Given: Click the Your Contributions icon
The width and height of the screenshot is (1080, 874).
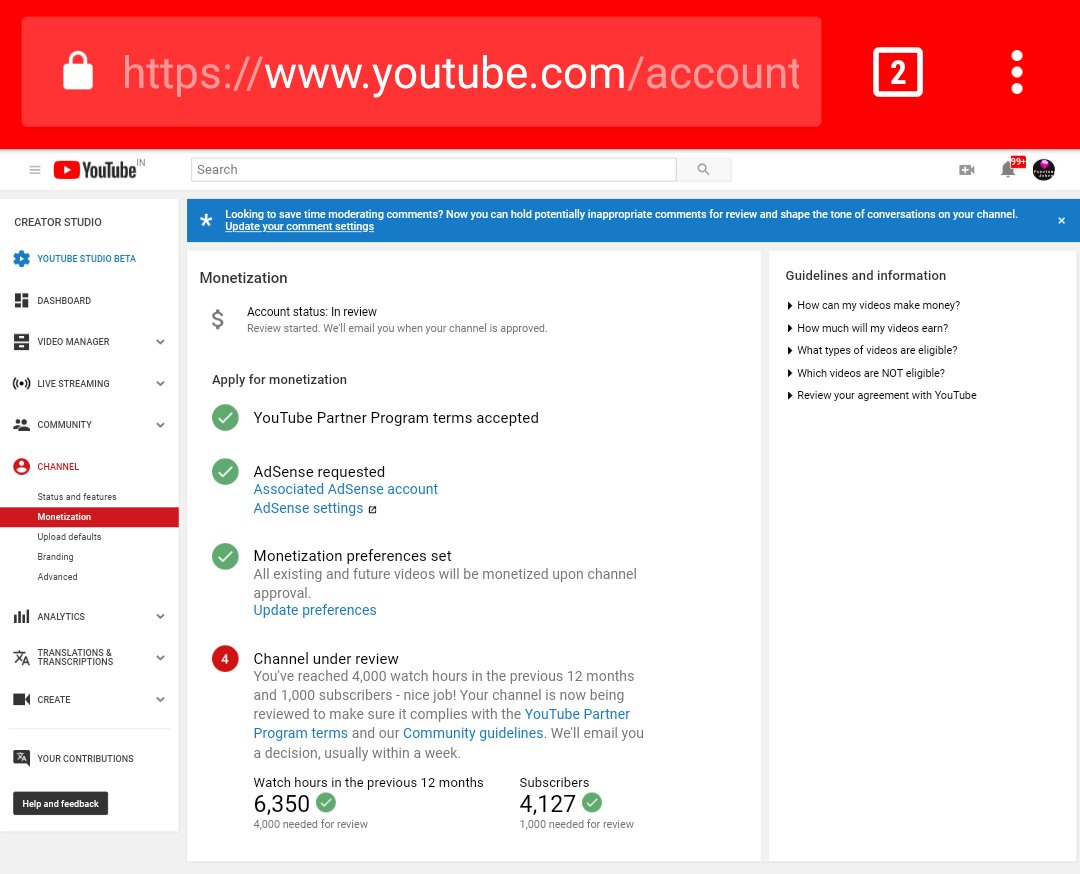Looking at the screenshot, I should tap(21, 758).
